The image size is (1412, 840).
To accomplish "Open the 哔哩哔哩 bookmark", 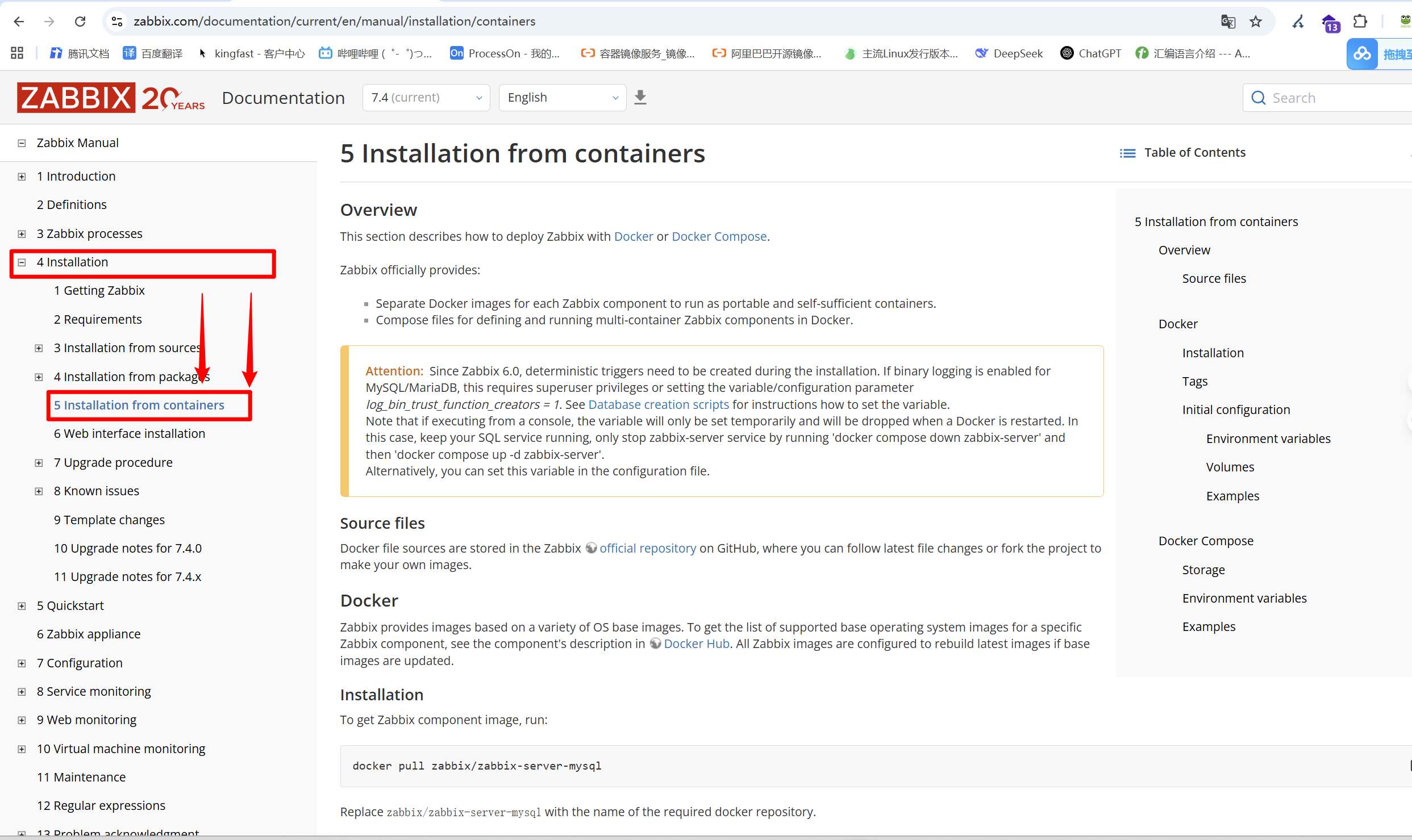I will 376,53.
